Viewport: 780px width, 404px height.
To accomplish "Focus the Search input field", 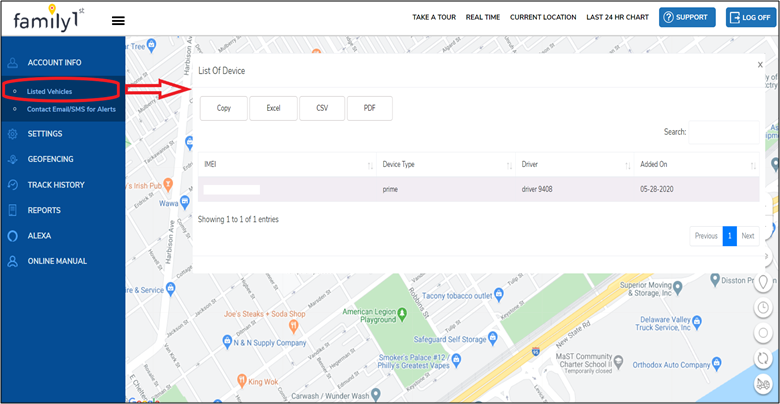I will (724, 132).
